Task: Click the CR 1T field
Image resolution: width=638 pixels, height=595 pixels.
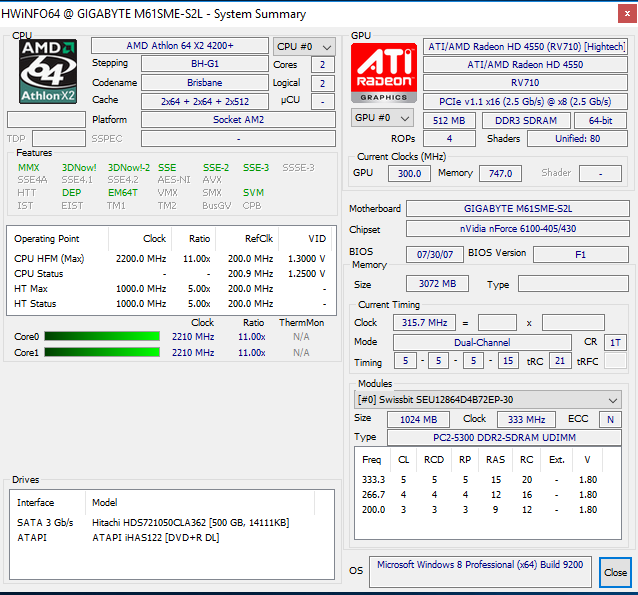Action: (615, 342)
